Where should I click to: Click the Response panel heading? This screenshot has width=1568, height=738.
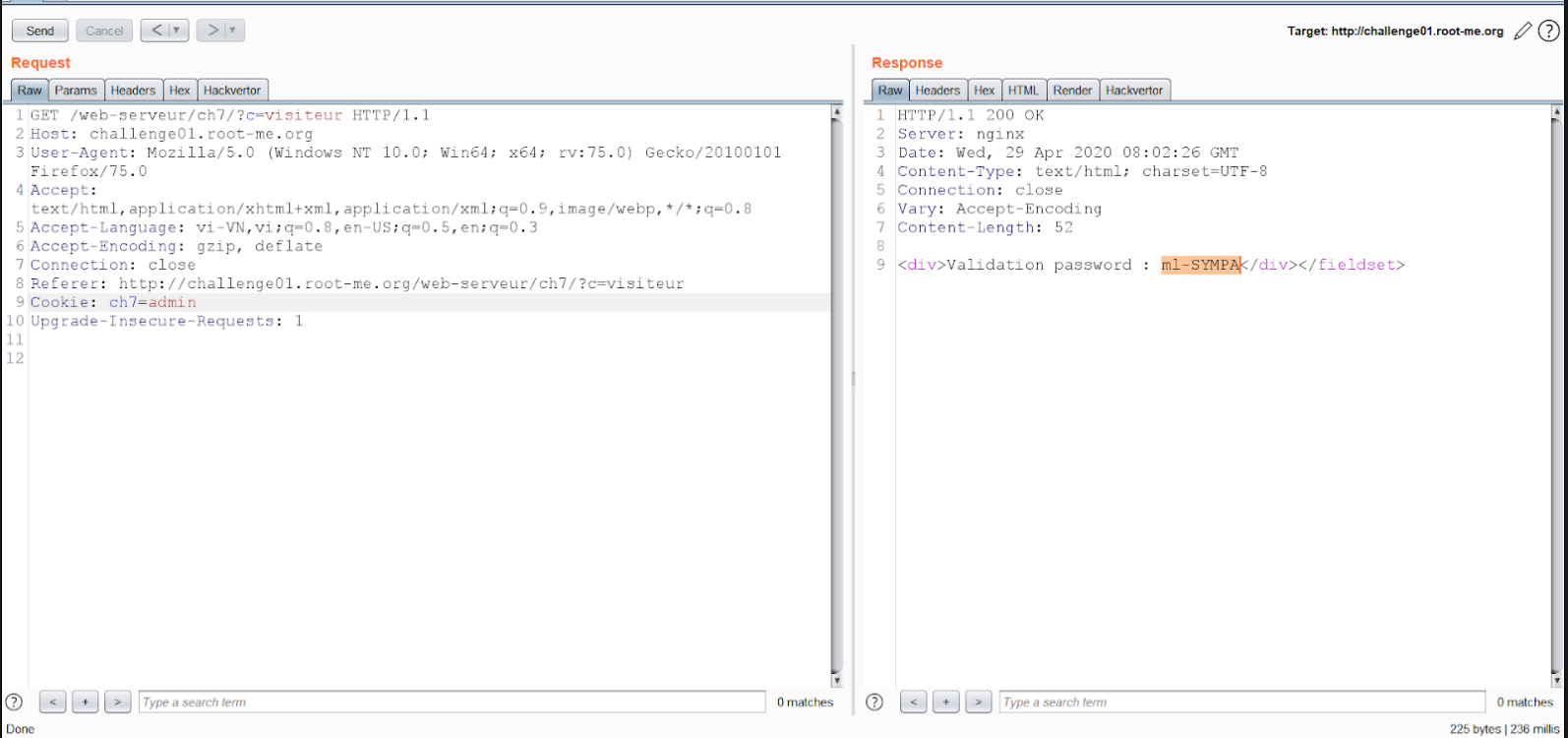point(907,63)
